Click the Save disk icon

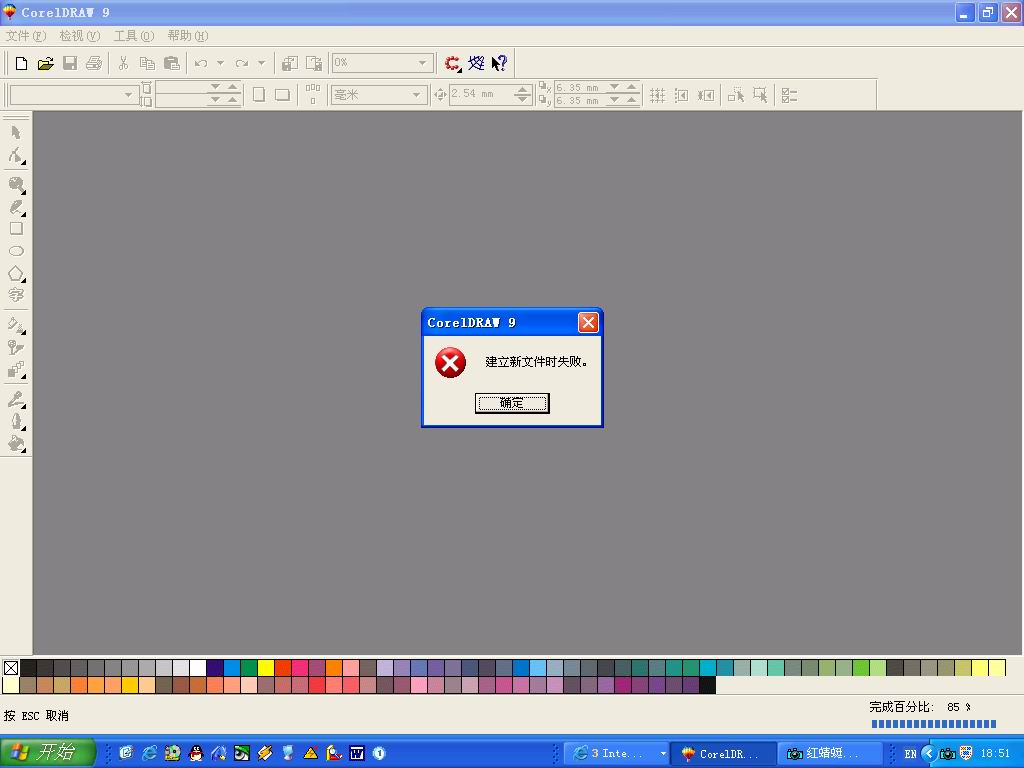[x=70, y=63]
